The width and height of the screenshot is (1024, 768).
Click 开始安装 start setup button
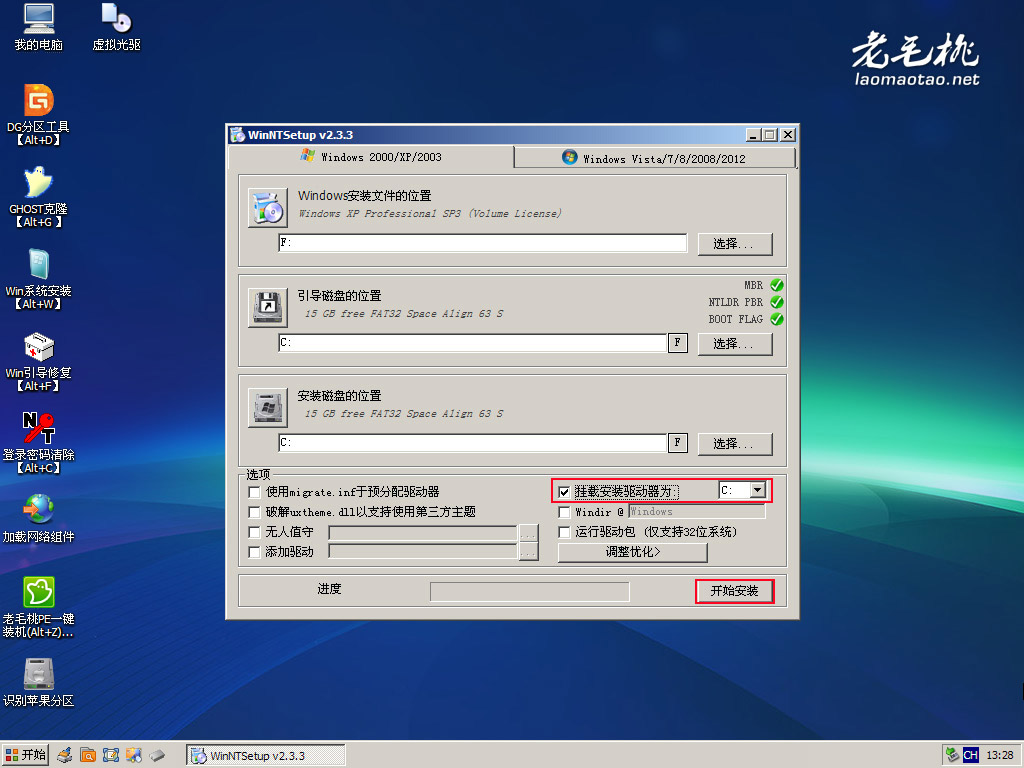click(735, 591)
